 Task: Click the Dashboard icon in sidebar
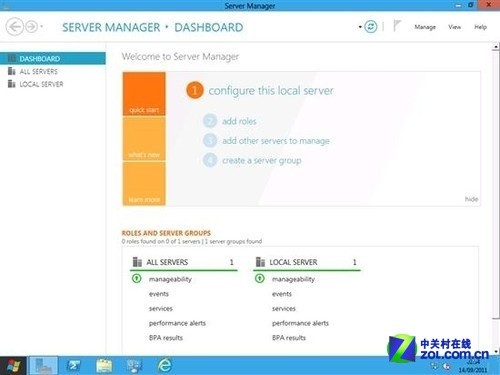12,58
